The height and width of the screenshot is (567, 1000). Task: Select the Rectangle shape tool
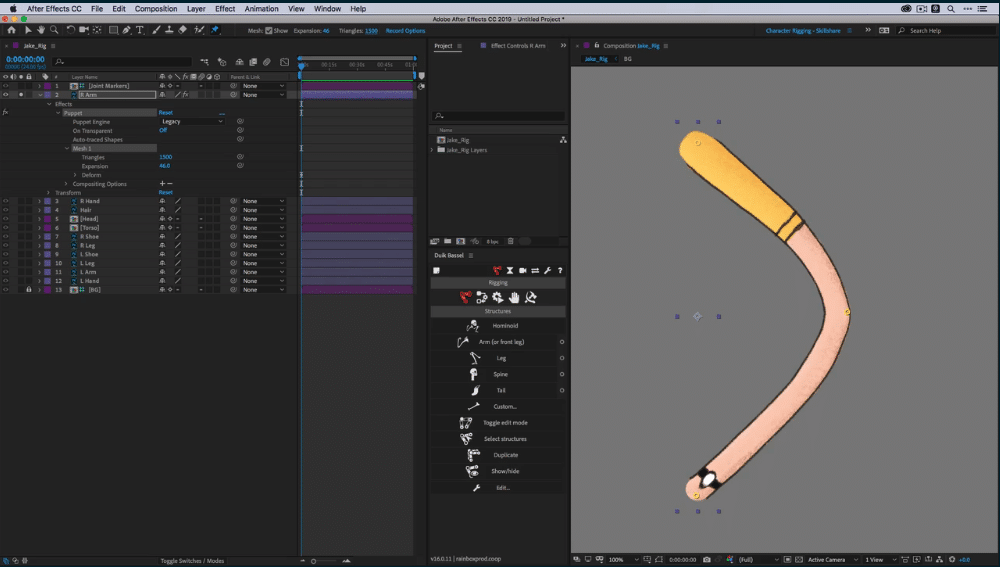tap(114, 30)
